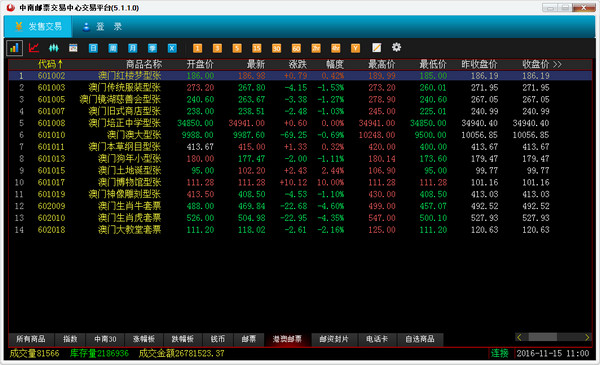The height and width of the screenshot is (365, 600).
Task: Select row 602010 澳门生肖虎套票
Action: [300, 218]
